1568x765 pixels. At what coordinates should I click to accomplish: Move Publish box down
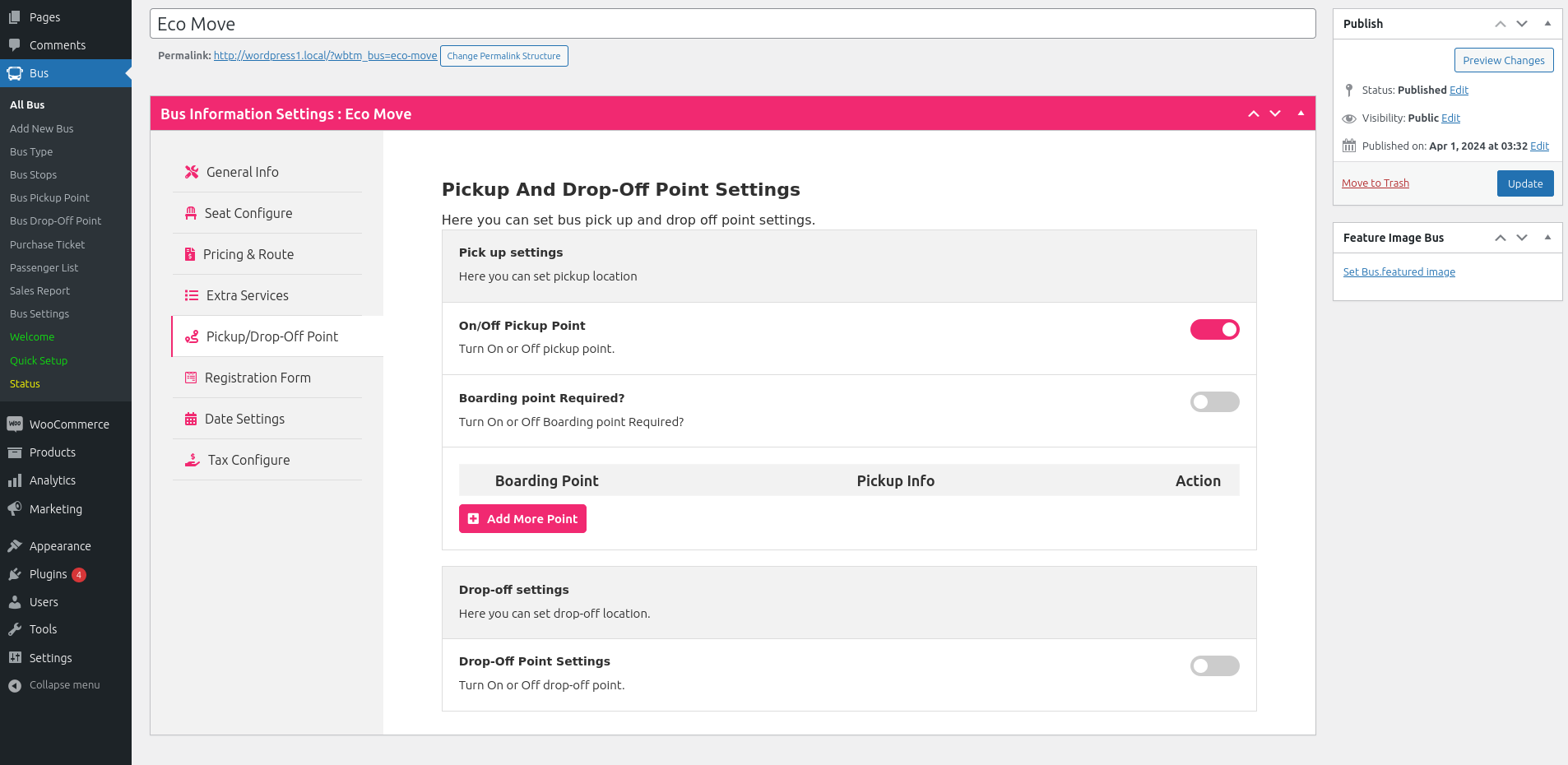[x=1522, y=24]
